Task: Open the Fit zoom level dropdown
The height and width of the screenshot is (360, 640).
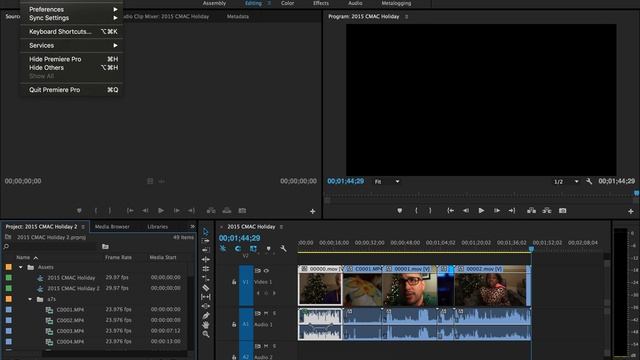Action: (x=387, y=181)
